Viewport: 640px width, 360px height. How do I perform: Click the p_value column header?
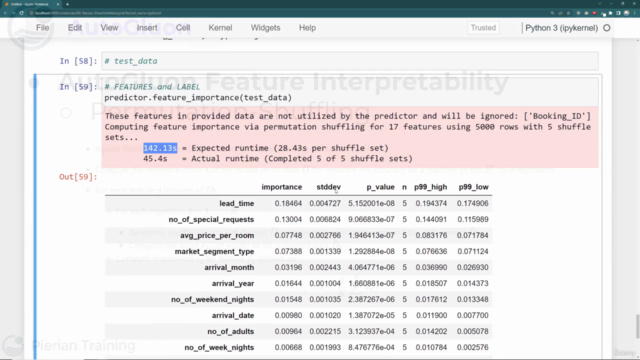pos(380,187)
